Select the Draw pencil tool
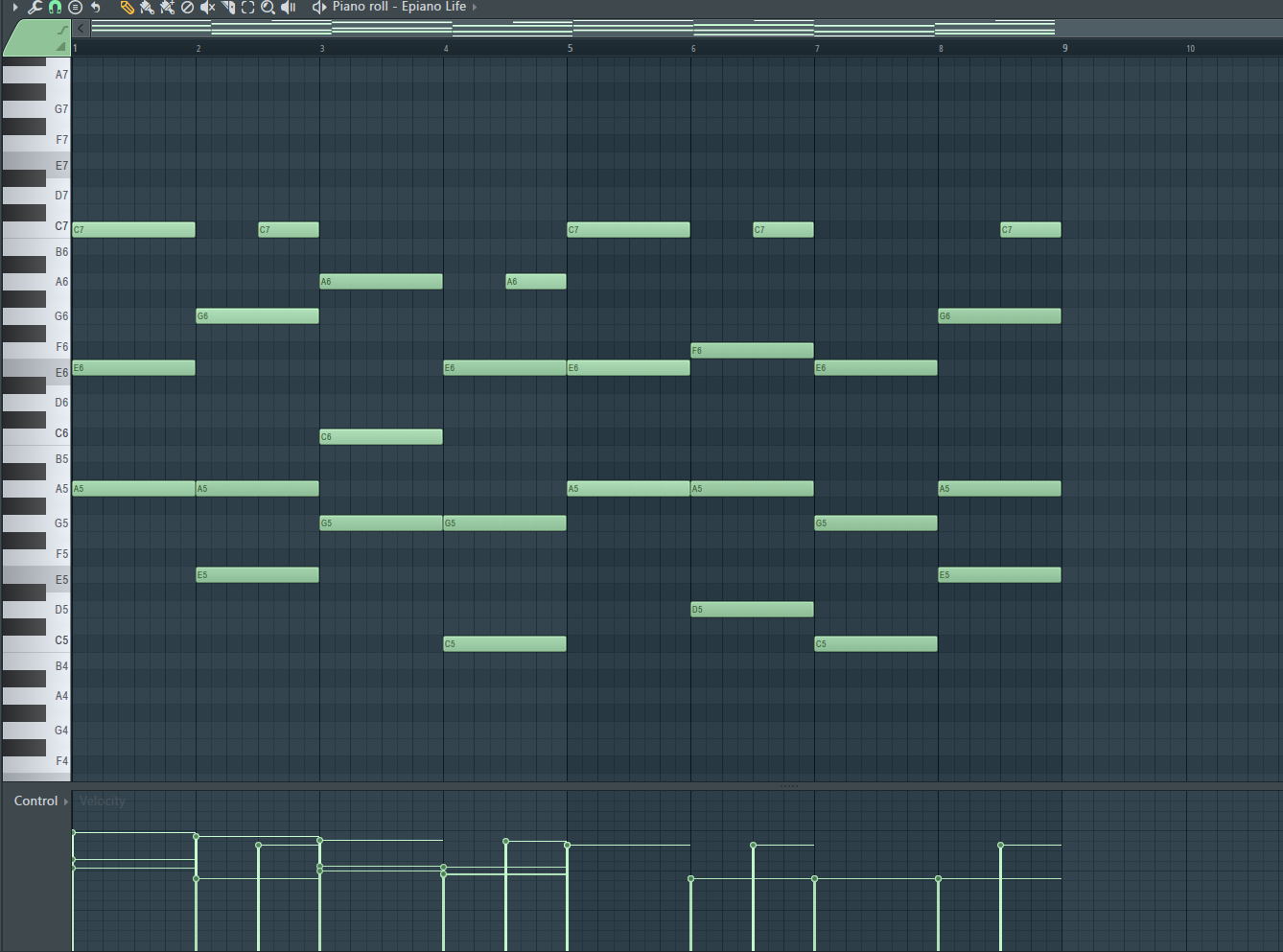Viewport: 1283px width, 952px height. tap(127, 7)
